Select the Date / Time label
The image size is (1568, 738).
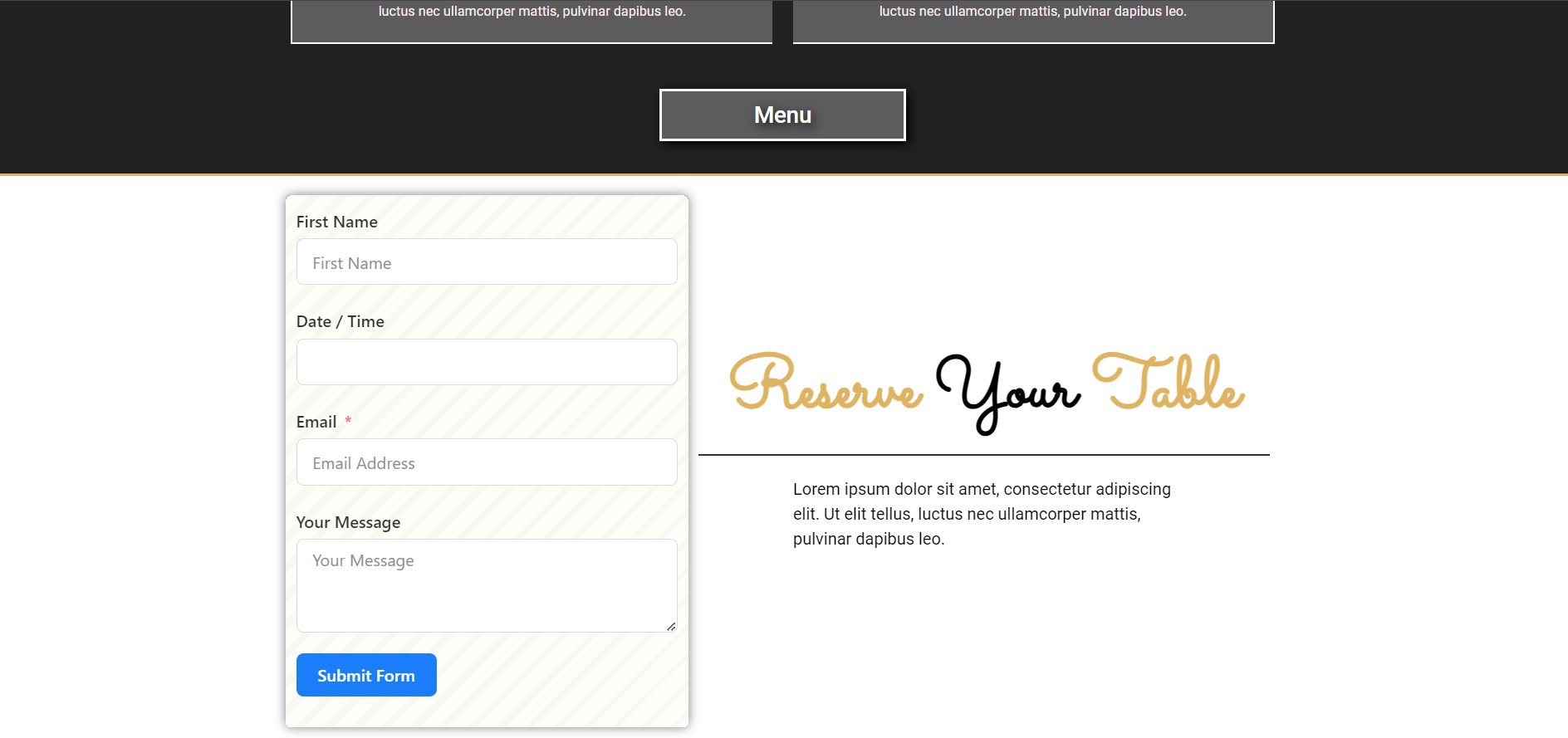341,321
